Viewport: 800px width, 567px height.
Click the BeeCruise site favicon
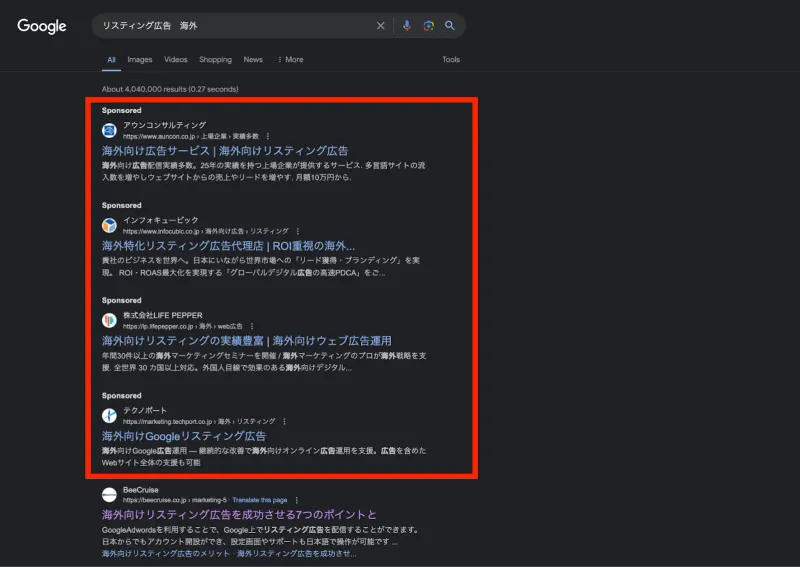(109, 495)
